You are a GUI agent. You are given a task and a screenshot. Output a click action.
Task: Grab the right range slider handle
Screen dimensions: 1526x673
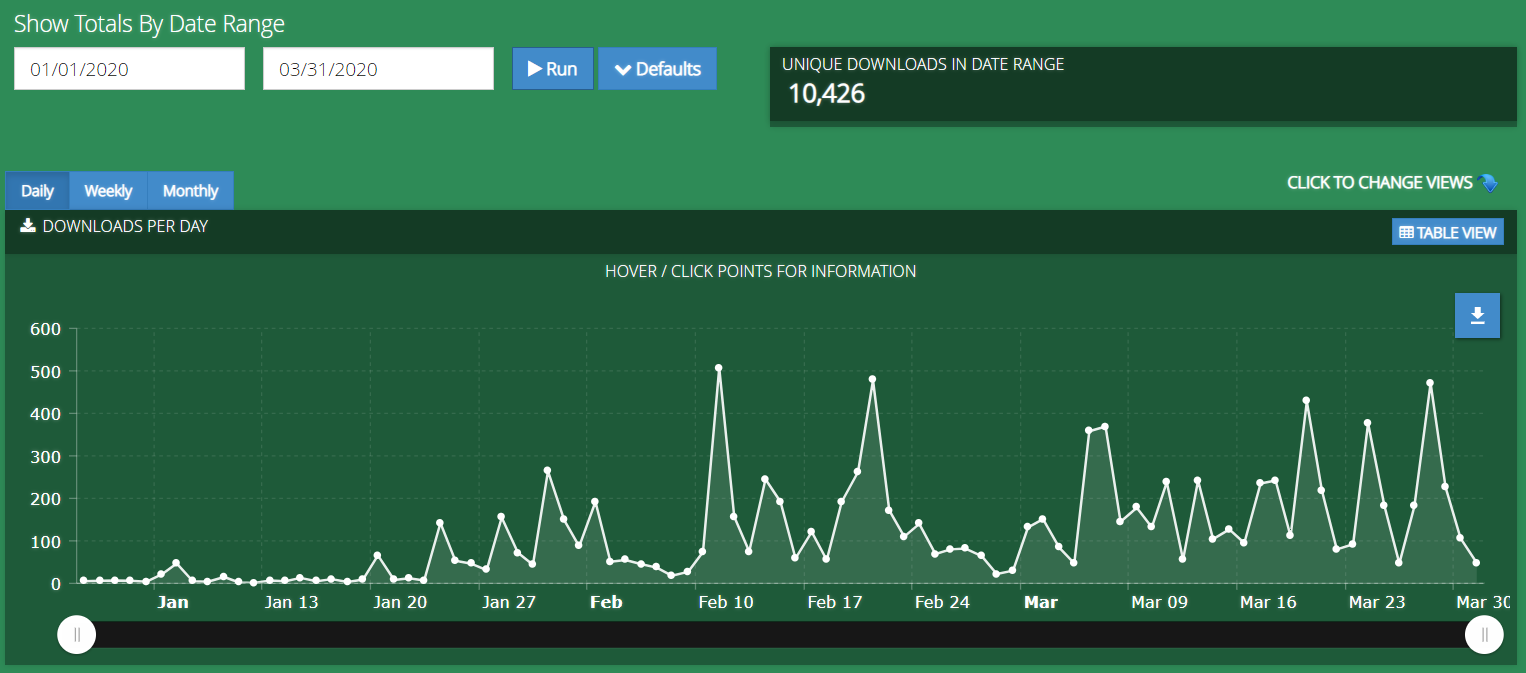[x=1484, y=634]
